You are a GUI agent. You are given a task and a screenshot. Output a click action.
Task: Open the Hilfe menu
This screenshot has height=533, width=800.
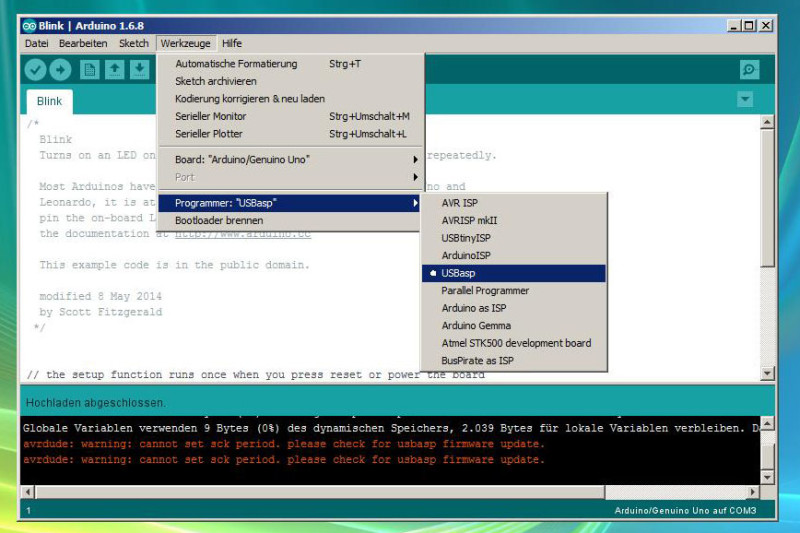click(x=232, y=43)
